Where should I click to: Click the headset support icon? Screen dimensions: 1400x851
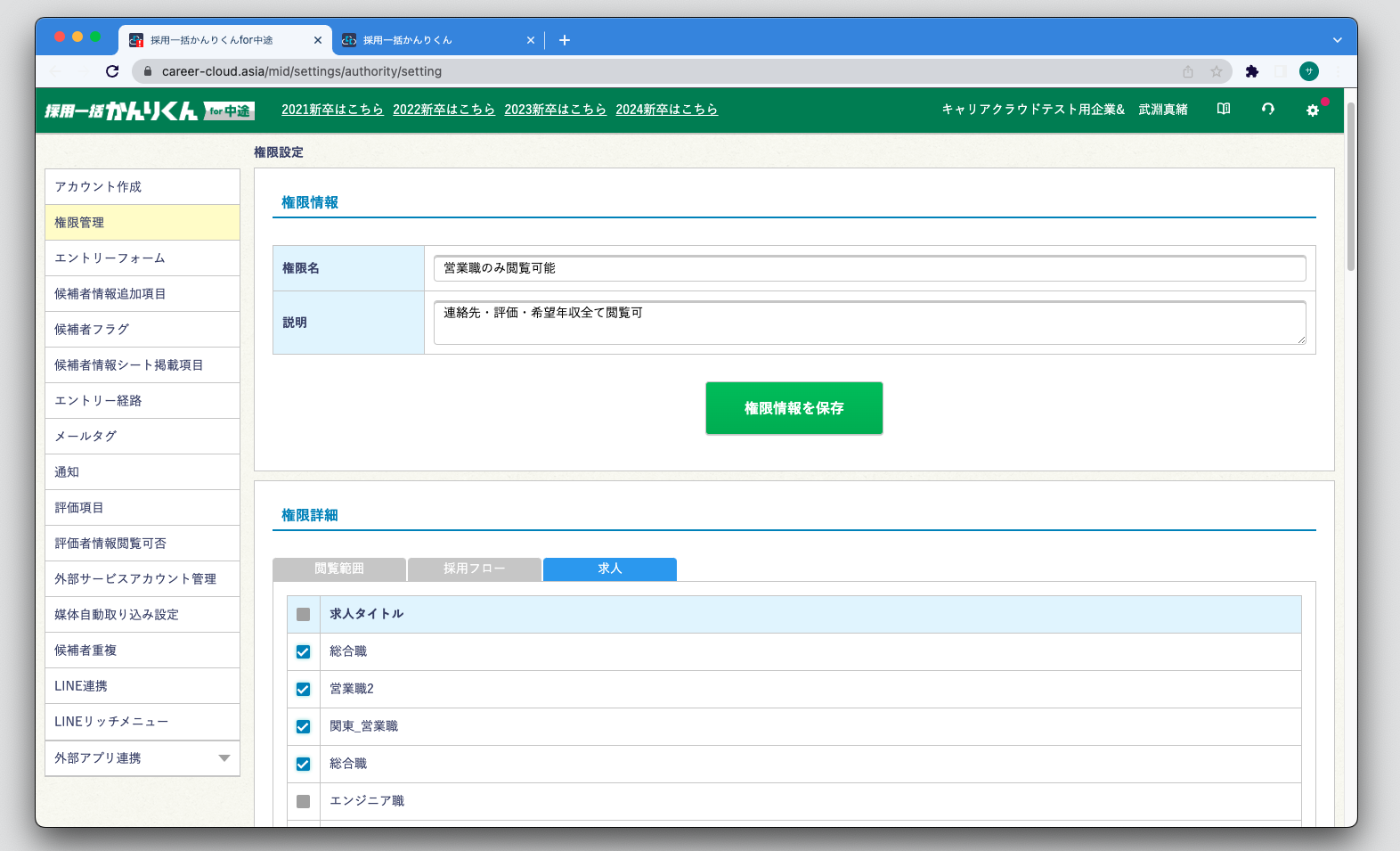coord(1268,109)
